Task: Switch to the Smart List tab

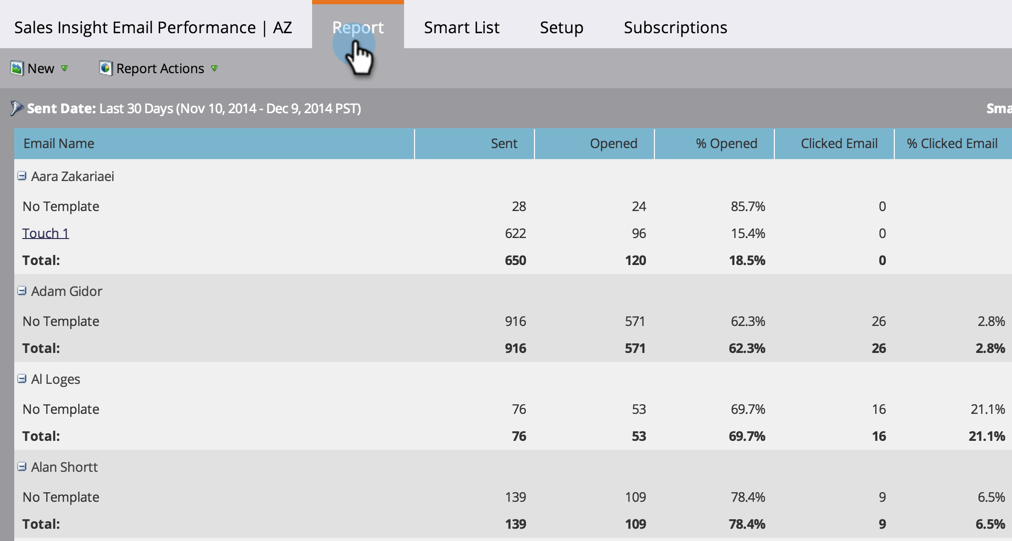Action: click(x=461, y=27)
